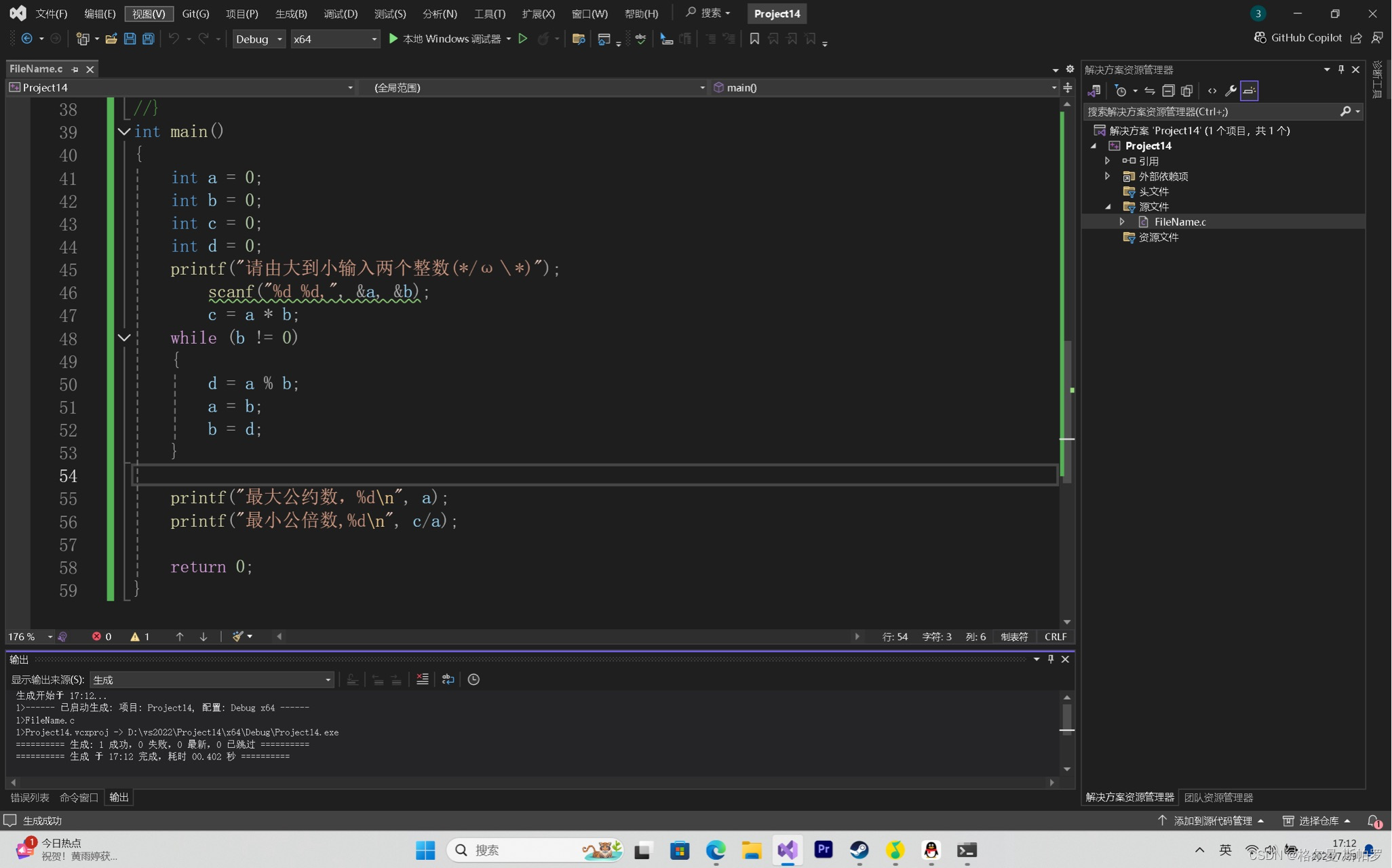Click the clock timestamp icon in Output panel
The width and height of the screenshot is (1392, 868).
[x=473, y=679]
